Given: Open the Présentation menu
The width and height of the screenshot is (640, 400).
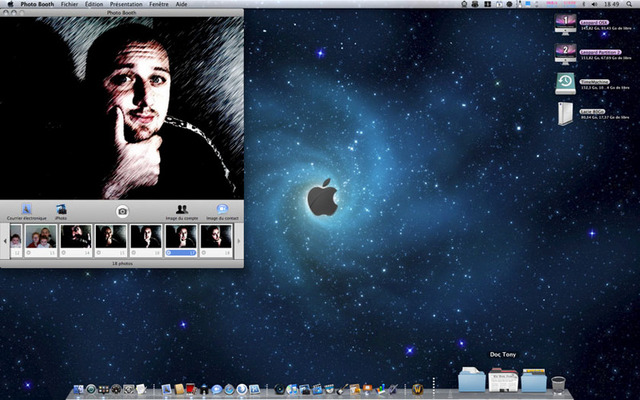Looking at the screenshot, I should pos(126,4).
